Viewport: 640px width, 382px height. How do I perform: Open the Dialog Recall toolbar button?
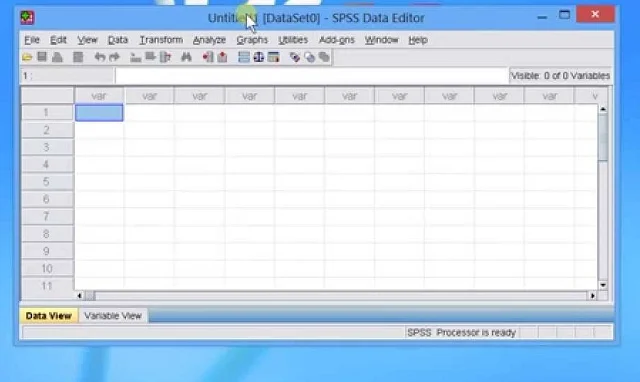(78, 57)
